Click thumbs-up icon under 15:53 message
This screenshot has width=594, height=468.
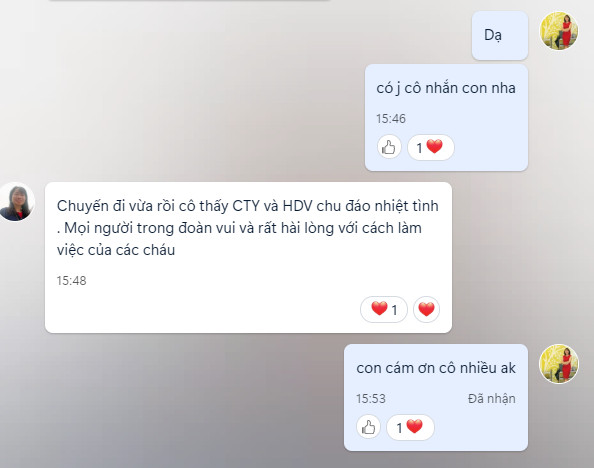tap(368, 427)
